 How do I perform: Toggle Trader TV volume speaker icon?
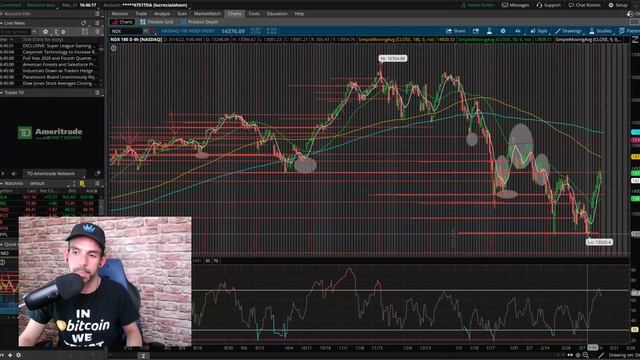coord(13,173)
